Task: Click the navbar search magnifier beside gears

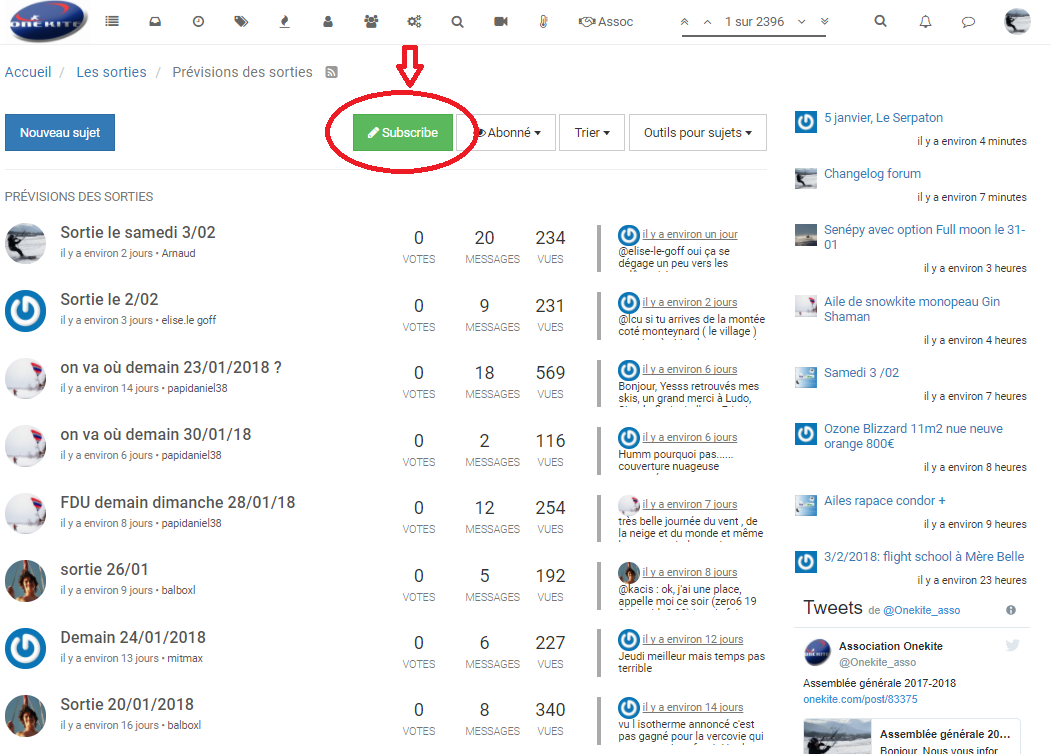Action: tap(457, 21)
